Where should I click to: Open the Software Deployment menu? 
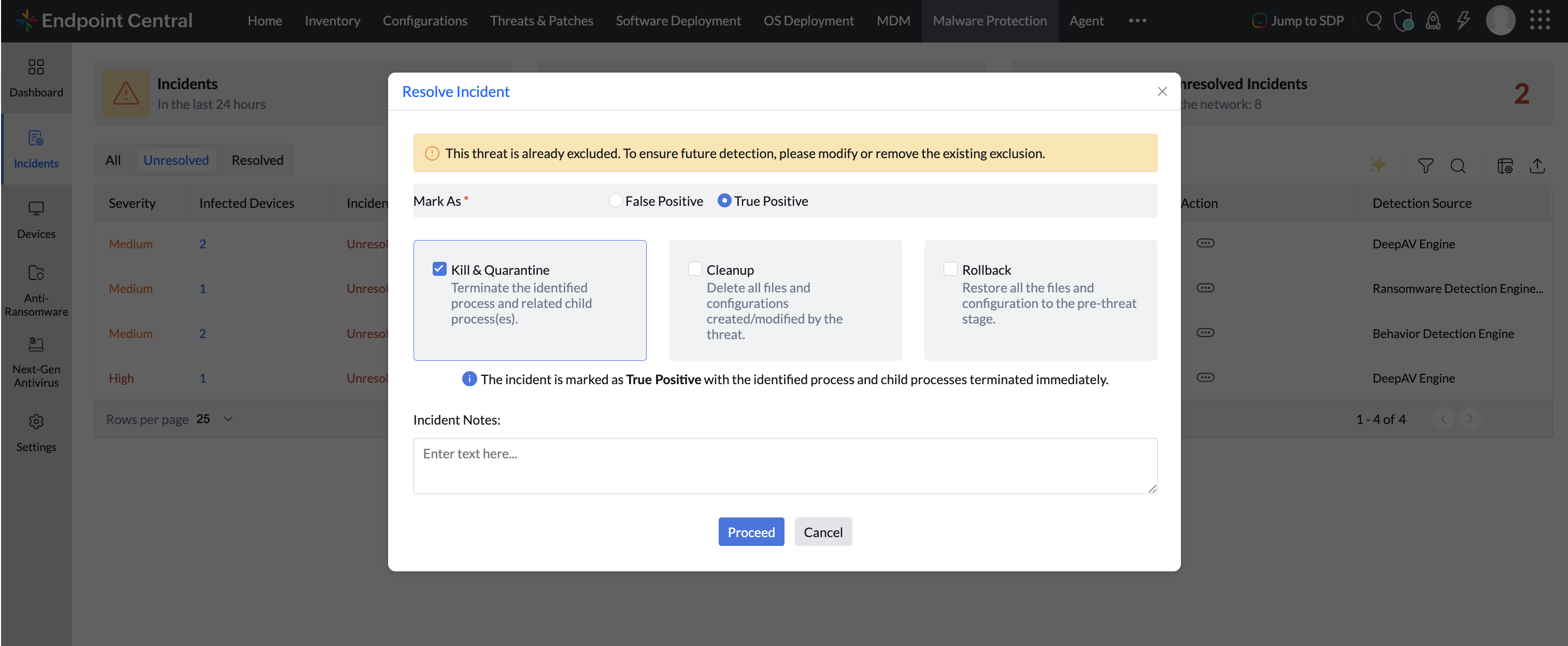[x=678, y=21]
